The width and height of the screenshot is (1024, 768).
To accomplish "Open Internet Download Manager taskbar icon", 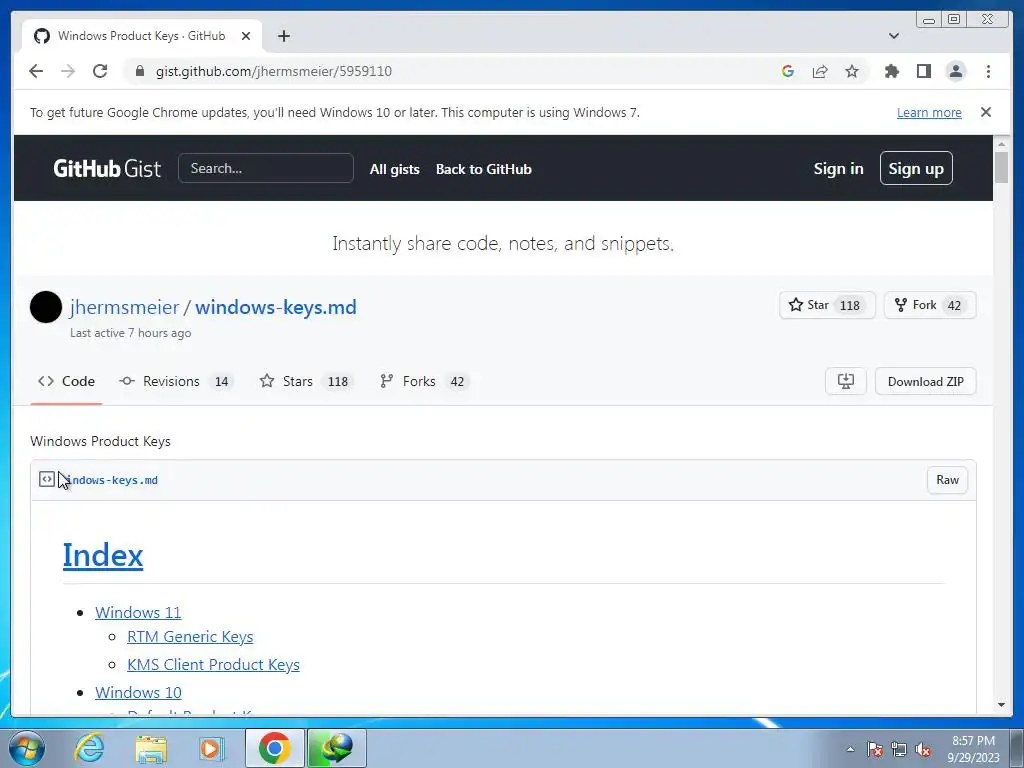I will (337, 748).
